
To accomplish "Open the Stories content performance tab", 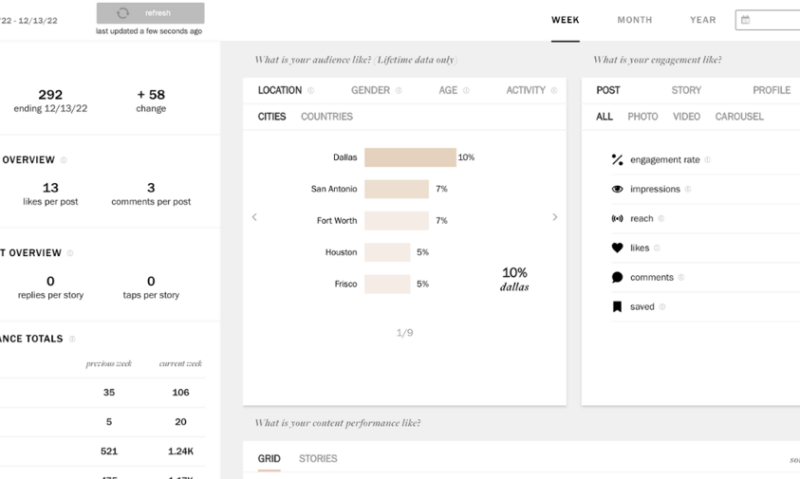I will (x=318, y=459).
